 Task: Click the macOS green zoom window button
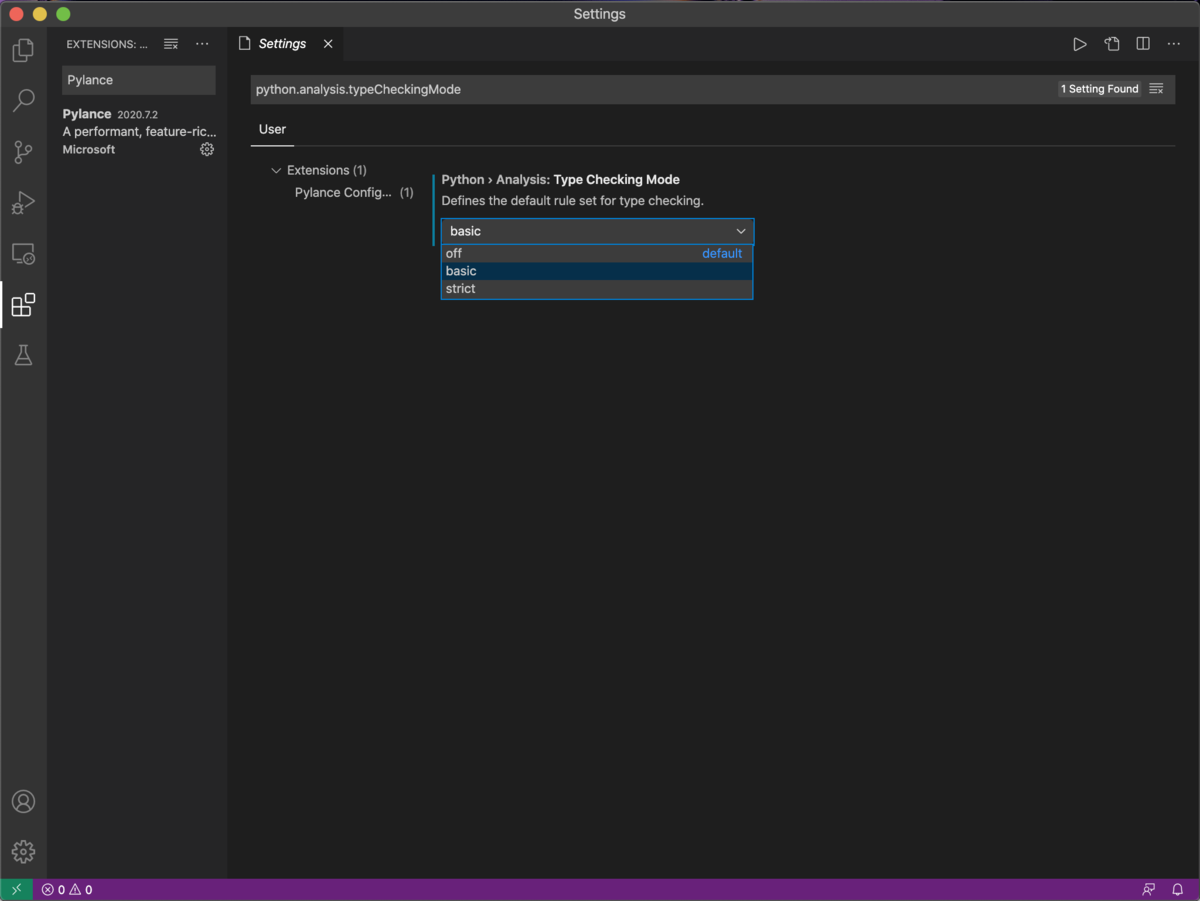63,14
